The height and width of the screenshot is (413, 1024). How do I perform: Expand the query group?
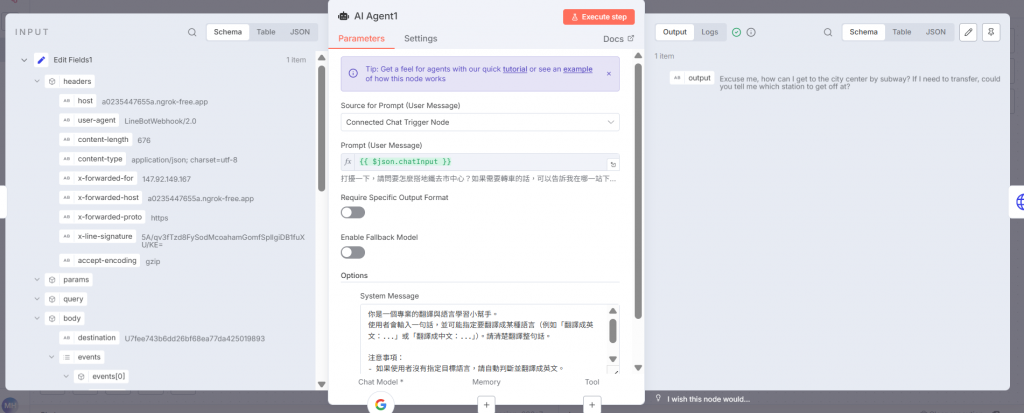[x=37, y=299]
